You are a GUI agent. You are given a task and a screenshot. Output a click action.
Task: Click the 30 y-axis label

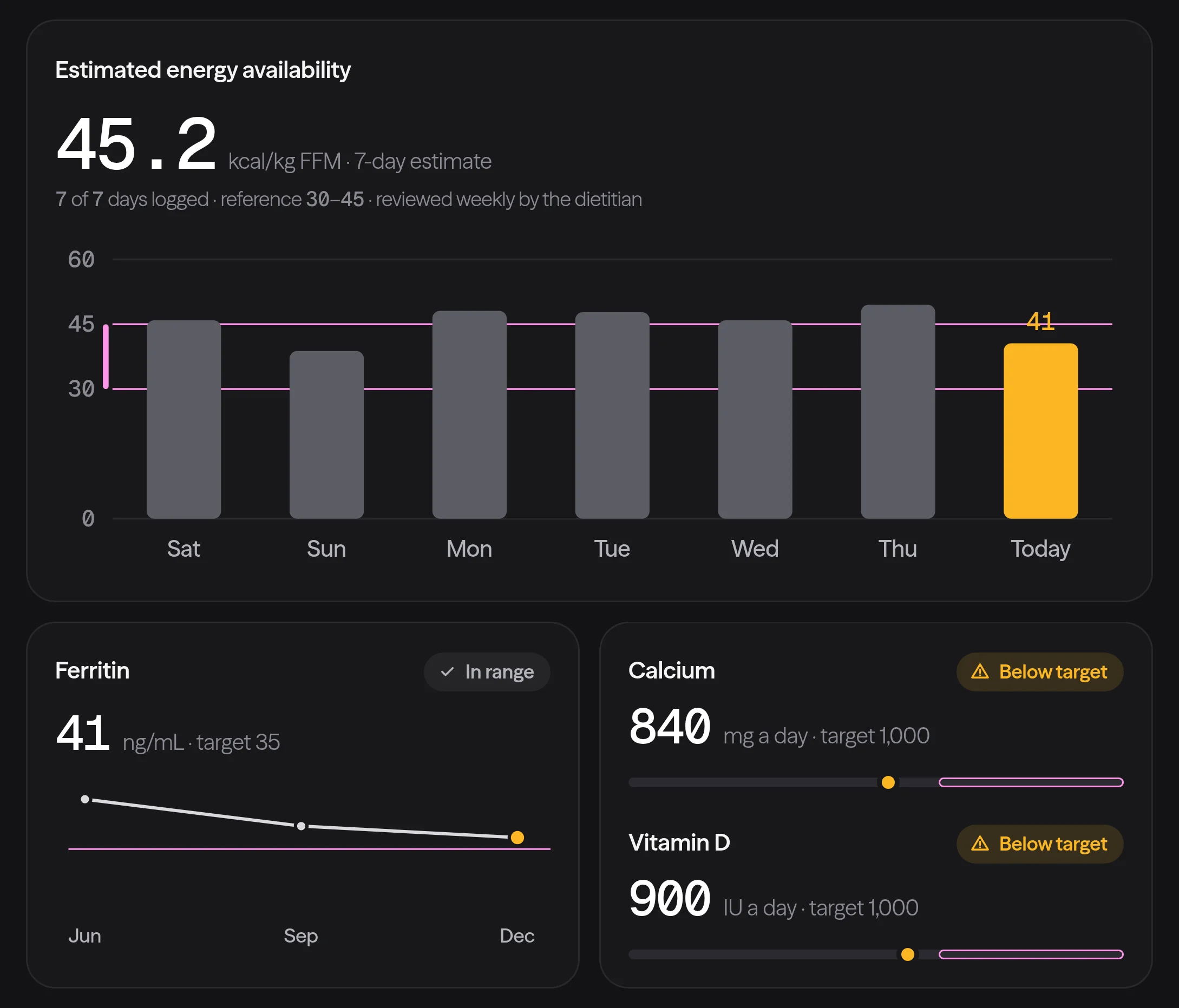81,389
